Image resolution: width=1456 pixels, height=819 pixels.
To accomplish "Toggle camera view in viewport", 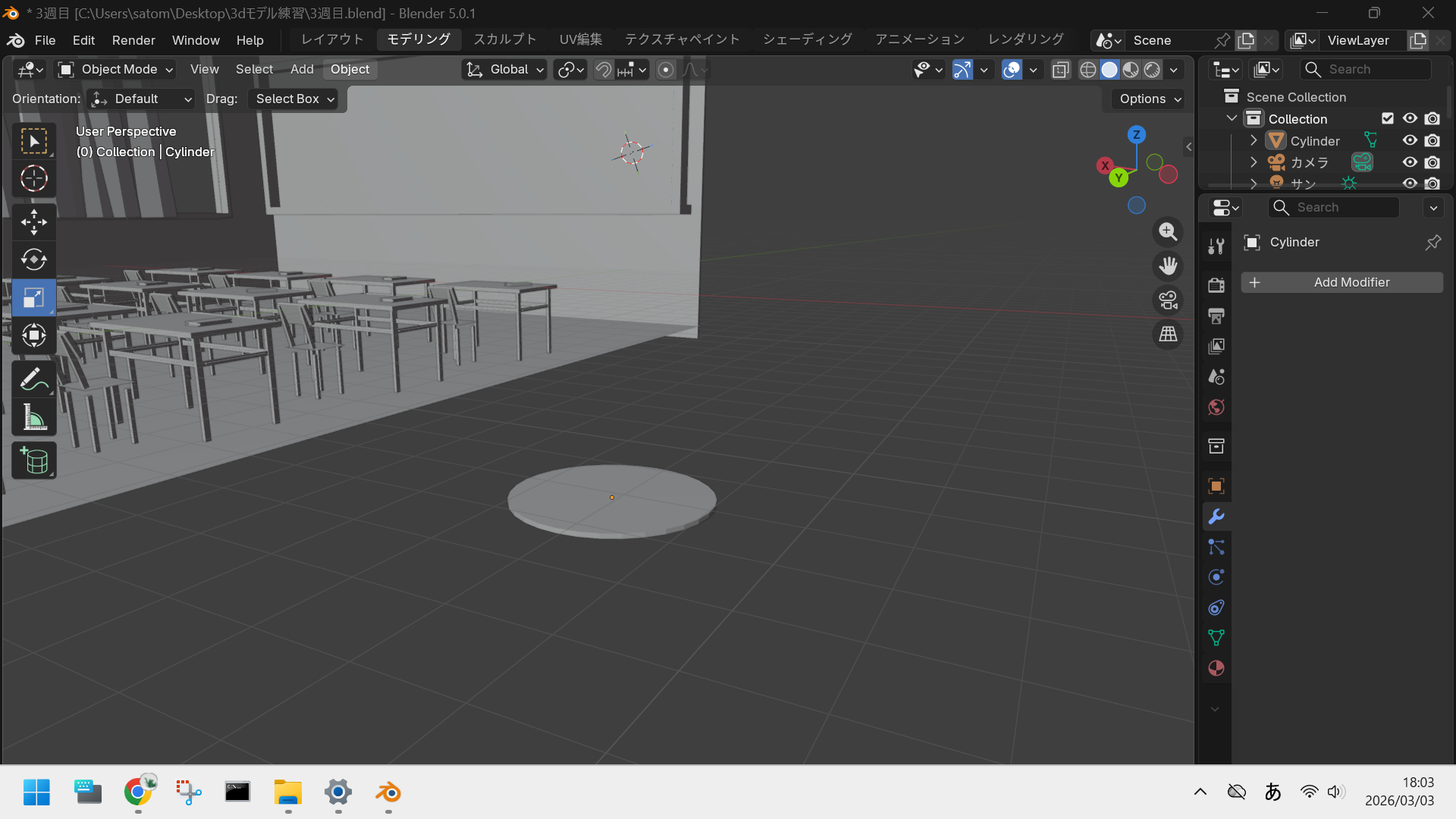I will coord(1168,300).
